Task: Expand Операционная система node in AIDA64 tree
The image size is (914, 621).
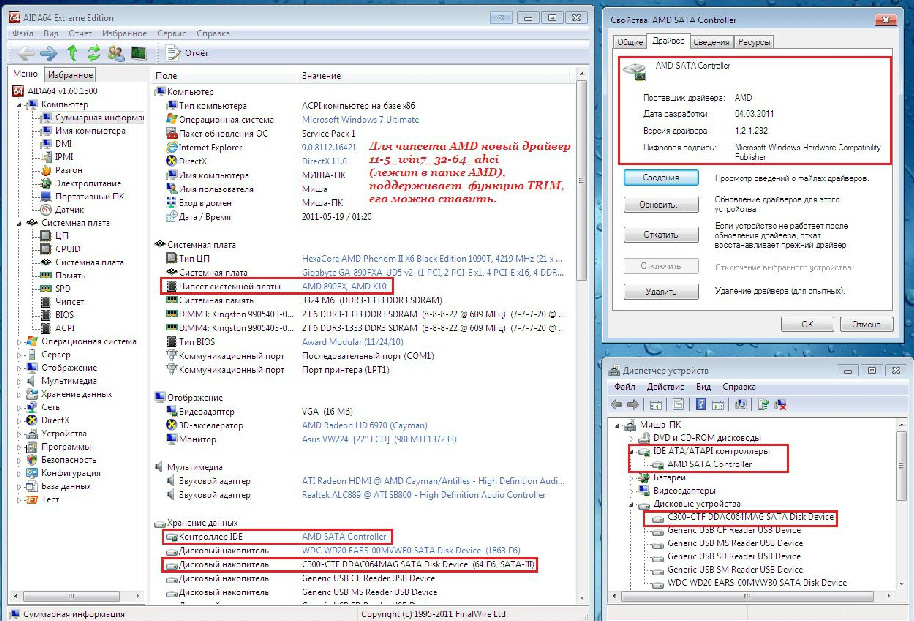Action: point(19,342)
